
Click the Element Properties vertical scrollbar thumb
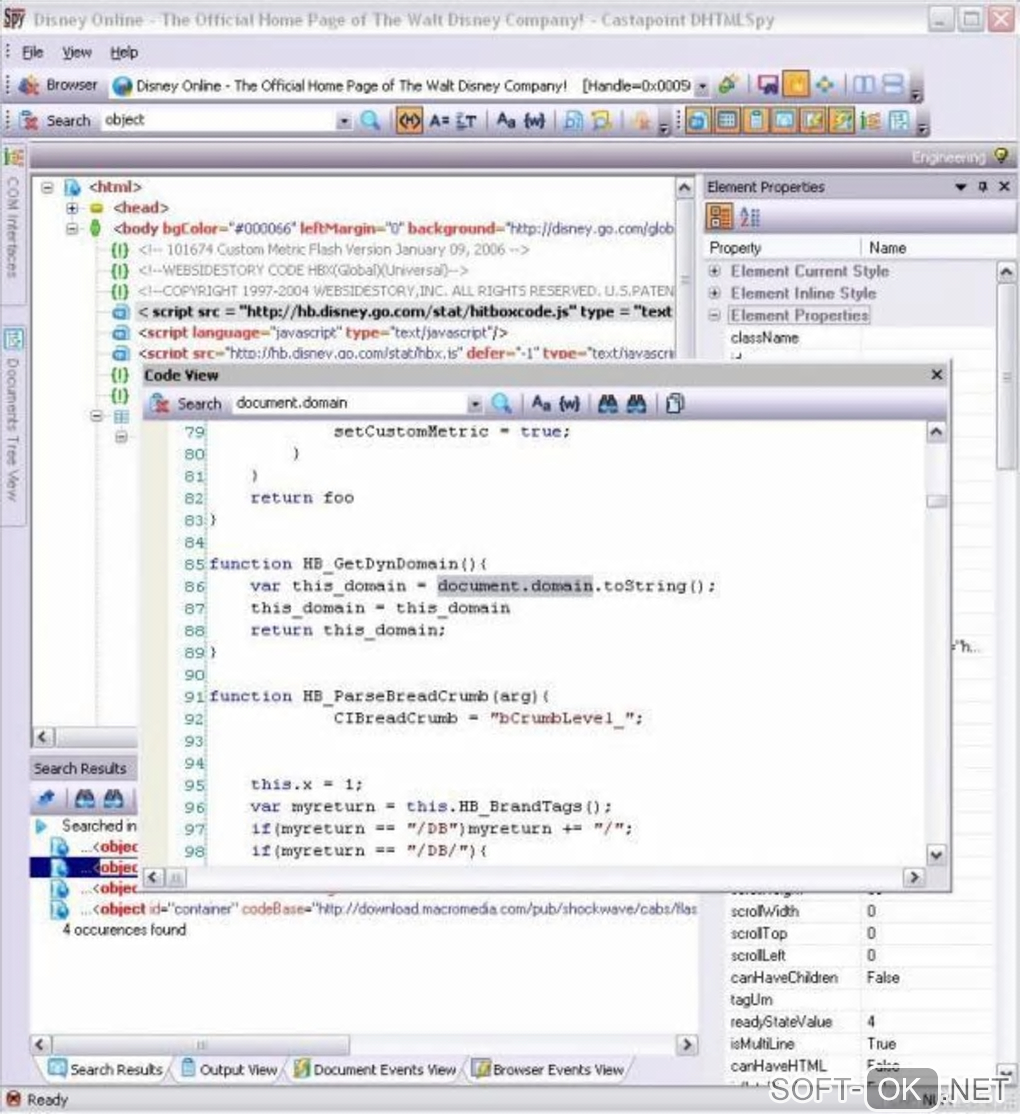pos(1006,377)
